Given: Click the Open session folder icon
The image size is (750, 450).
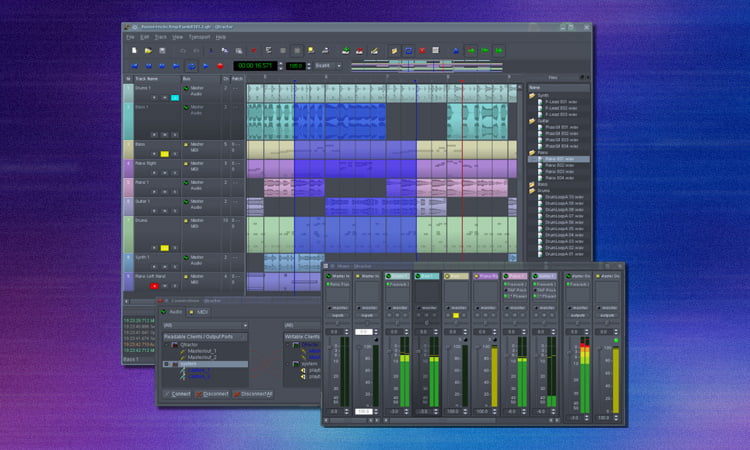Looking at the screenshot, I should pyautogui.click(x=147, y=50).
